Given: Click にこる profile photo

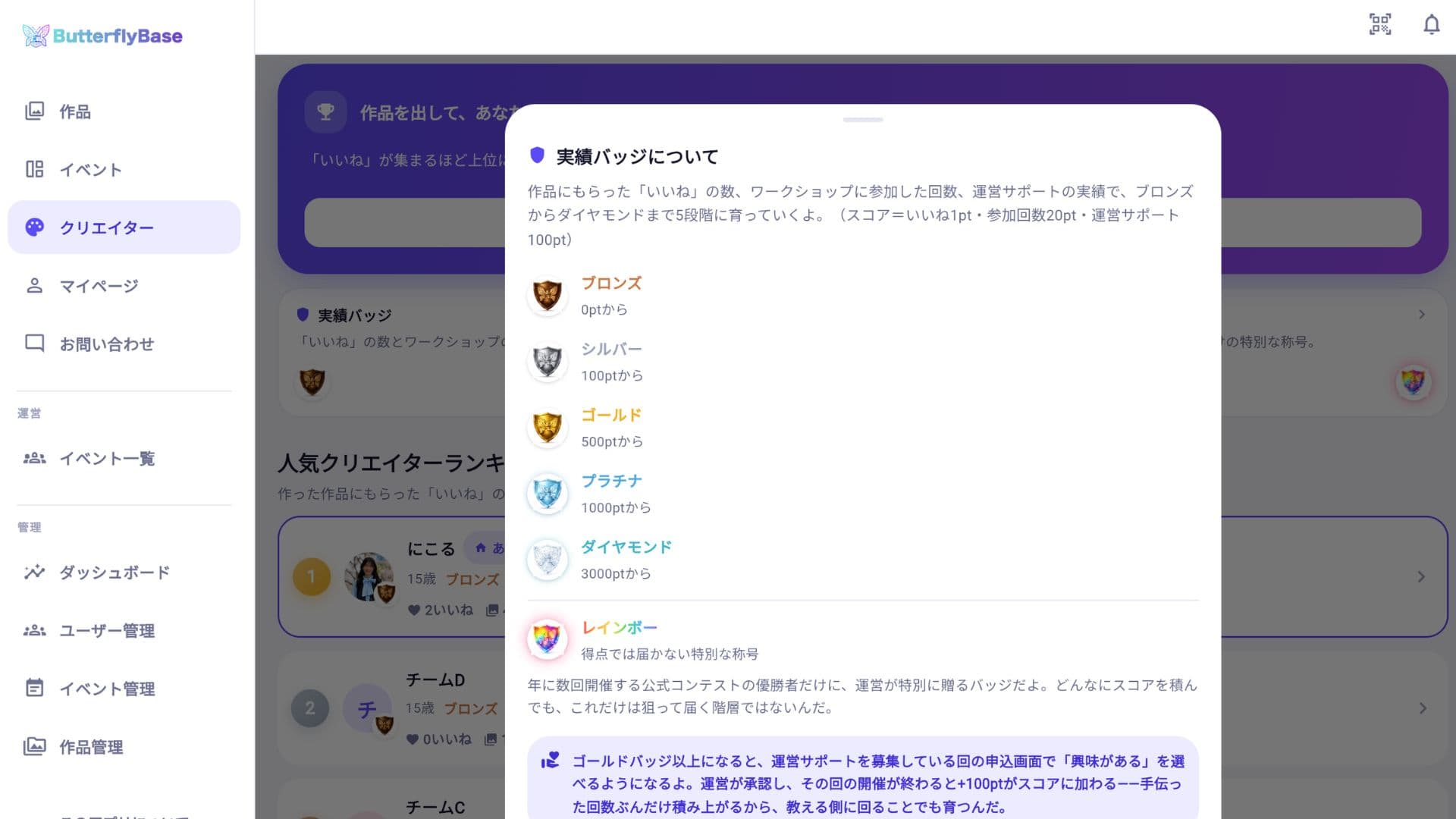Looking at the screenshot, I should [x=369, y=576].
